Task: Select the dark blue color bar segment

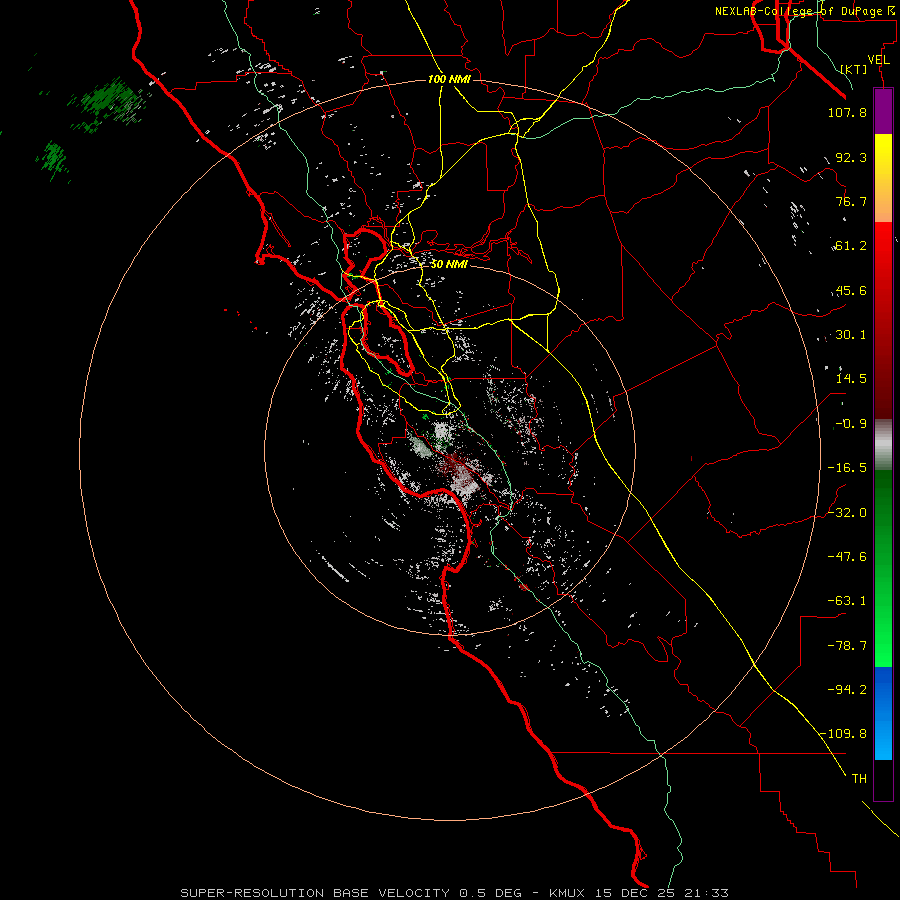Action: [x=883, y=689]
